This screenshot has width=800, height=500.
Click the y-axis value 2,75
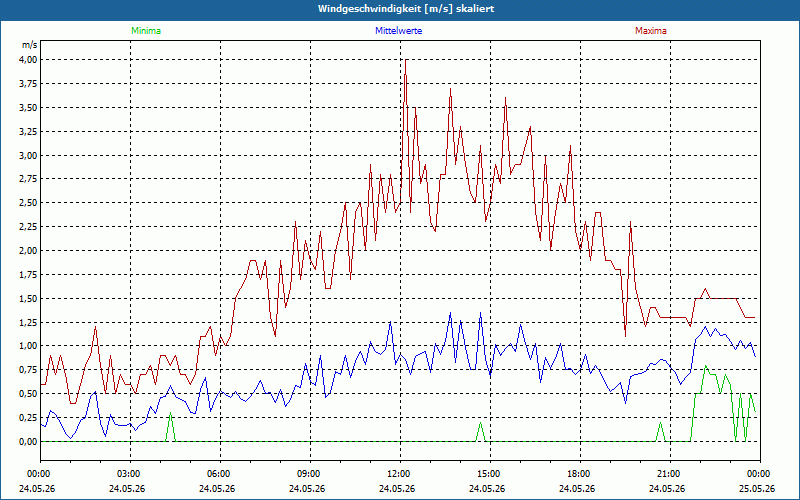[x=28, y=179]
